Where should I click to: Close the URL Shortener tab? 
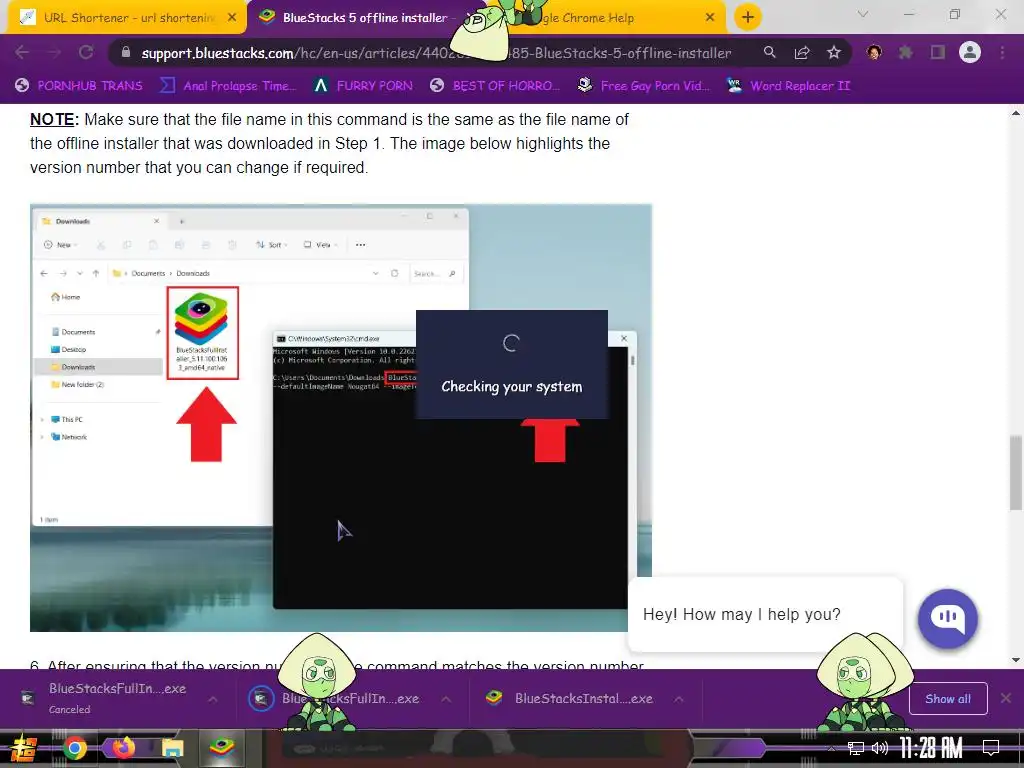tap(232, 18)
